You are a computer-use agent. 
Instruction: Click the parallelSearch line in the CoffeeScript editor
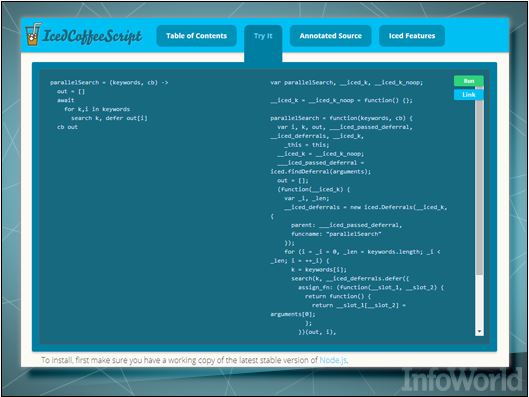tap(109, 83)
